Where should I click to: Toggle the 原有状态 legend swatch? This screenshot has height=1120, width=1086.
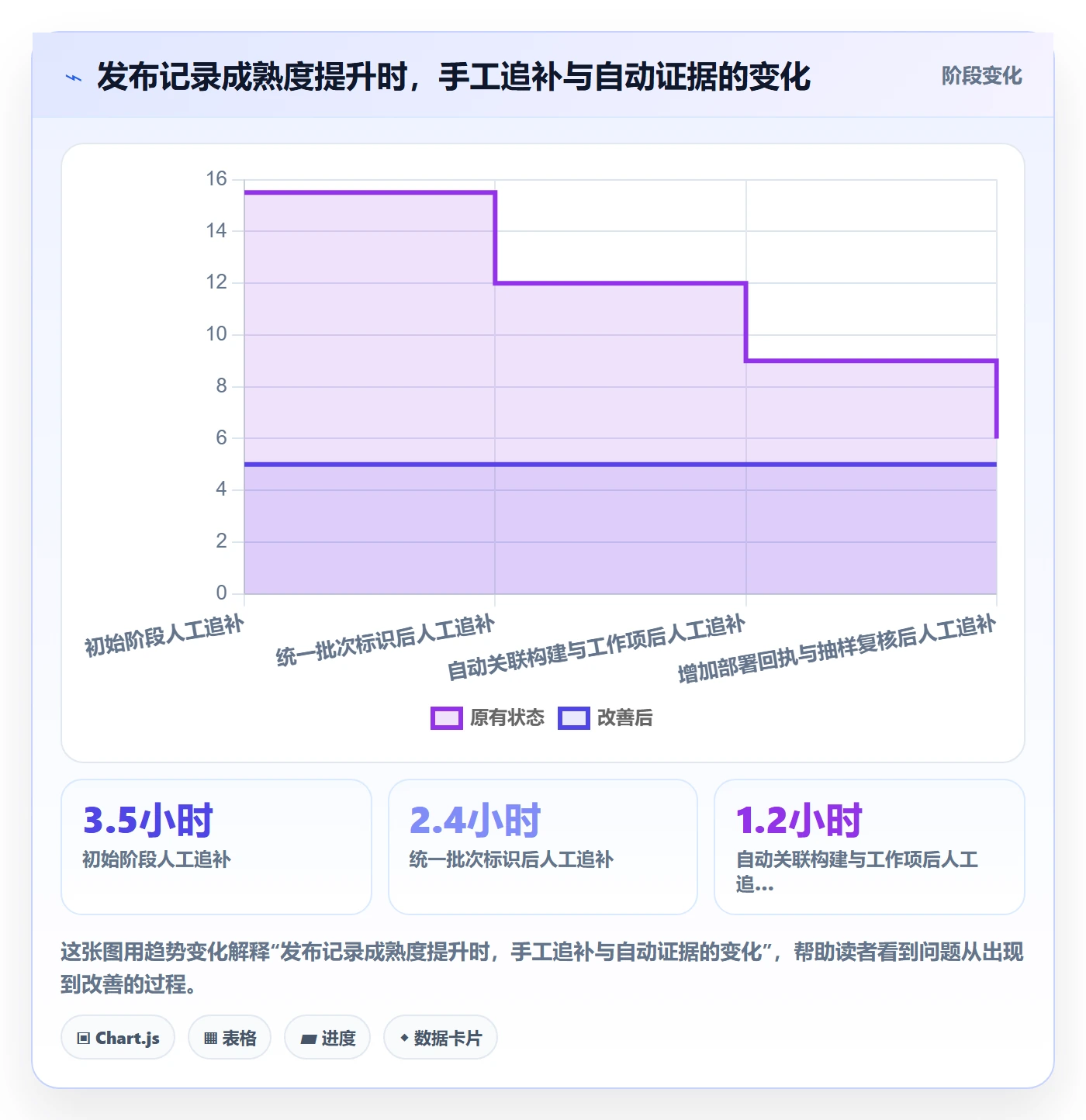447,718
